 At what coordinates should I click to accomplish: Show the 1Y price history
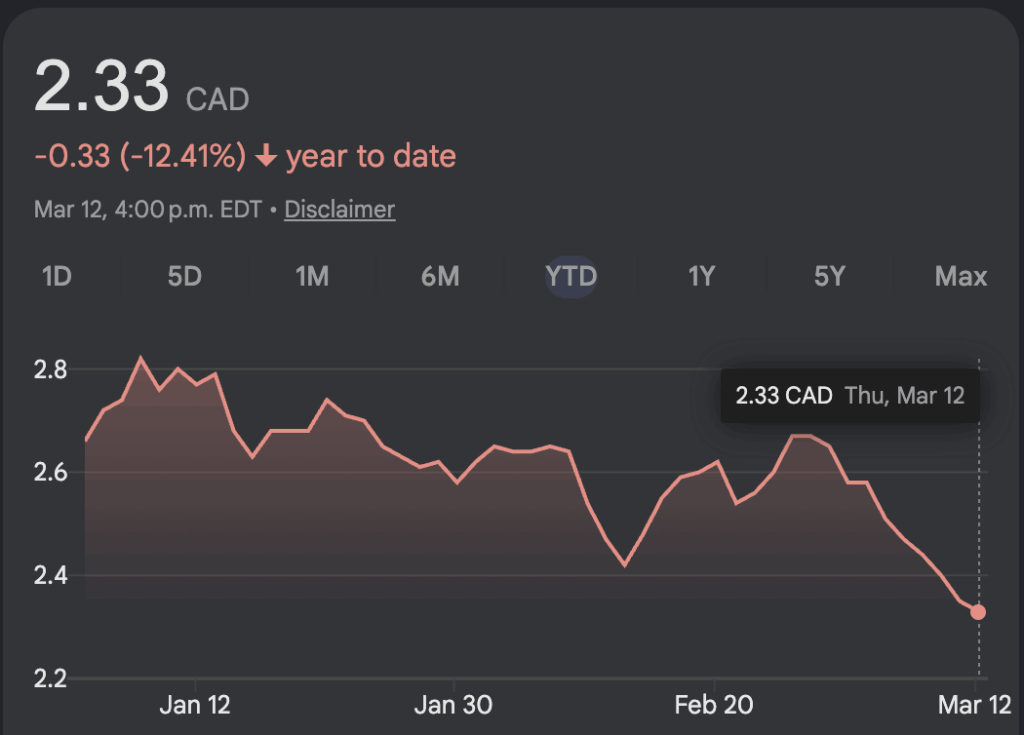[701, 276]
